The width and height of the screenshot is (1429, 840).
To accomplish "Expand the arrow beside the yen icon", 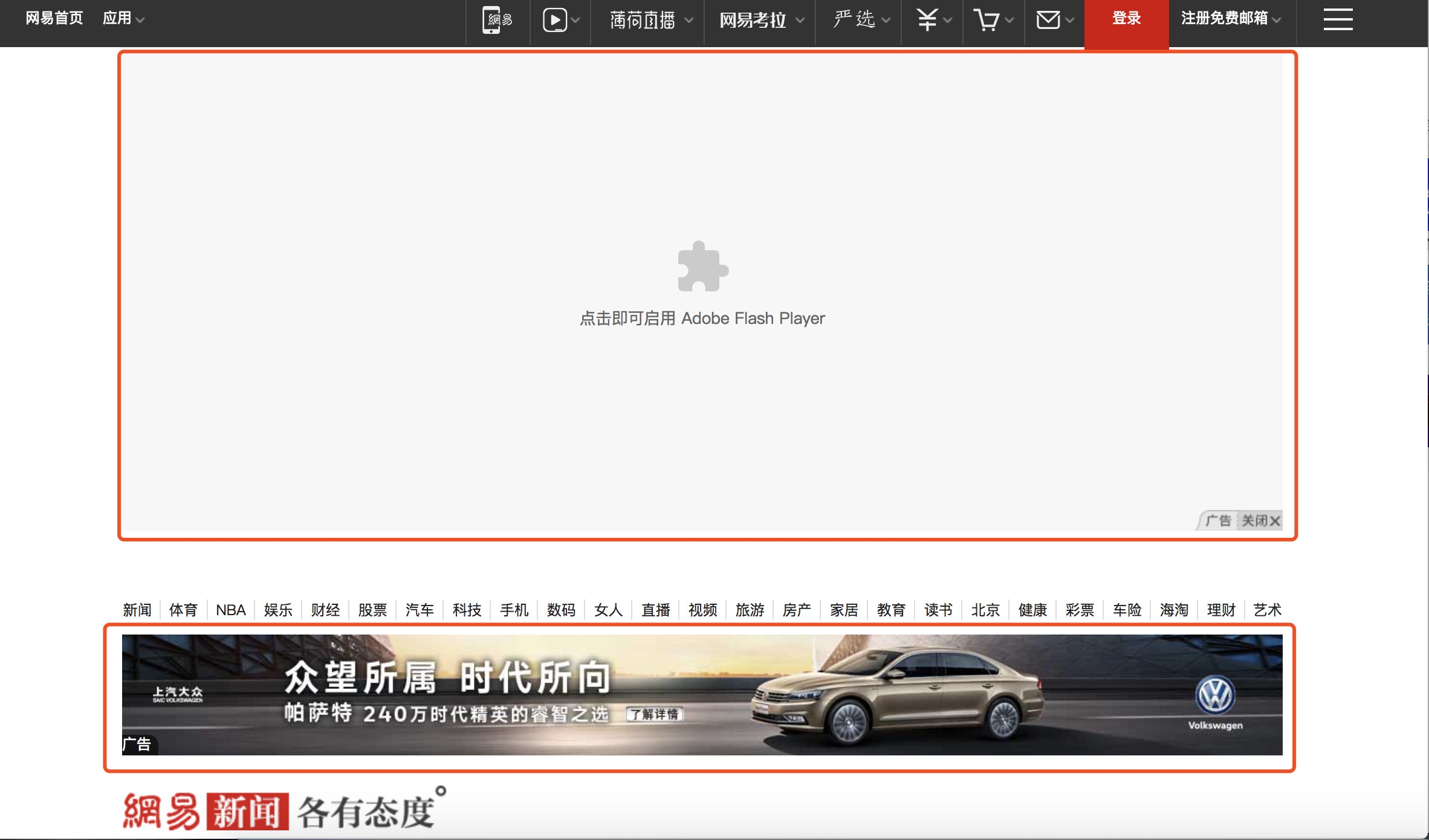I will click(x=947, y=21).
